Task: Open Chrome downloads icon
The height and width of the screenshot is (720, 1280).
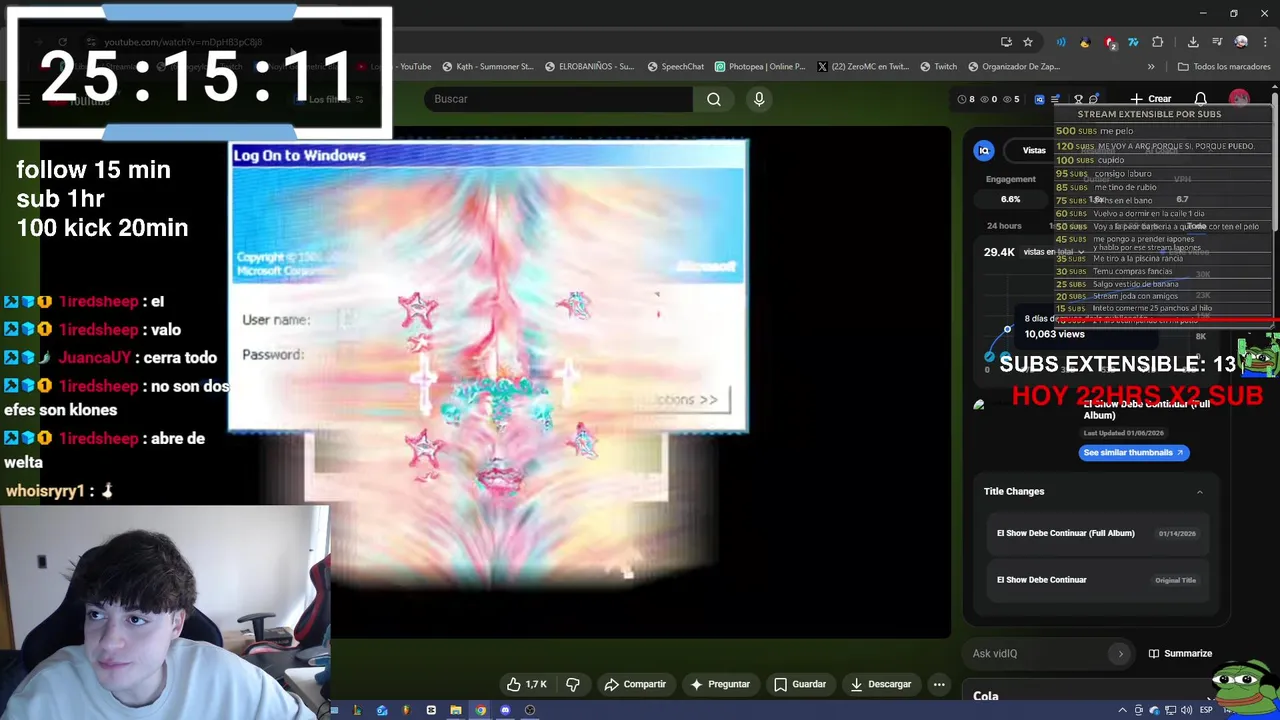Action: pyautogui.click(x=1193, y=42)
